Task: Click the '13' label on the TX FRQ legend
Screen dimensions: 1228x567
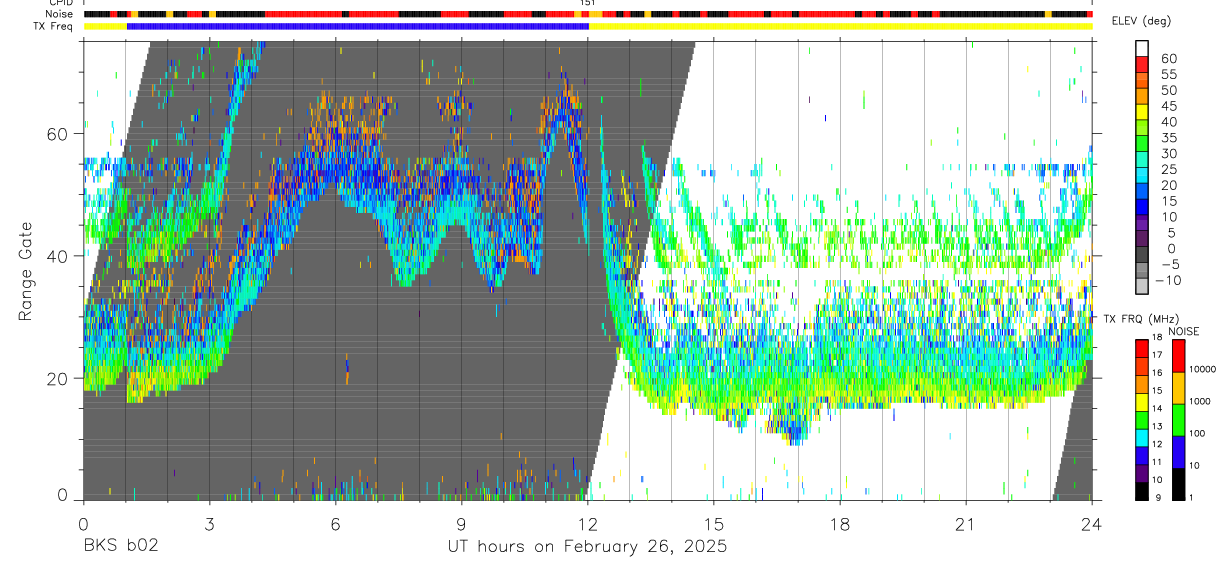Action: (1157, 428)
